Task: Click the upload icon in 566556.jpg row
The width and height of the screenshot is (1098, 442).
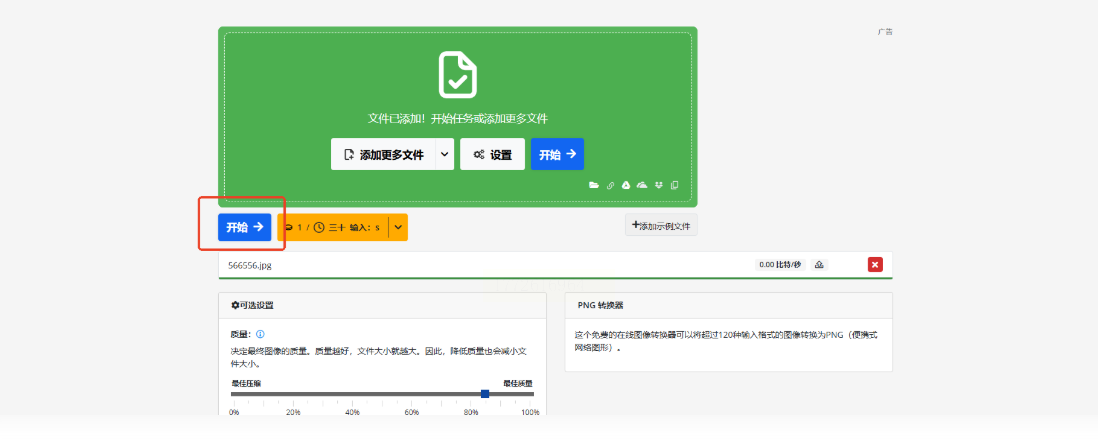Action: click(819, 265)
